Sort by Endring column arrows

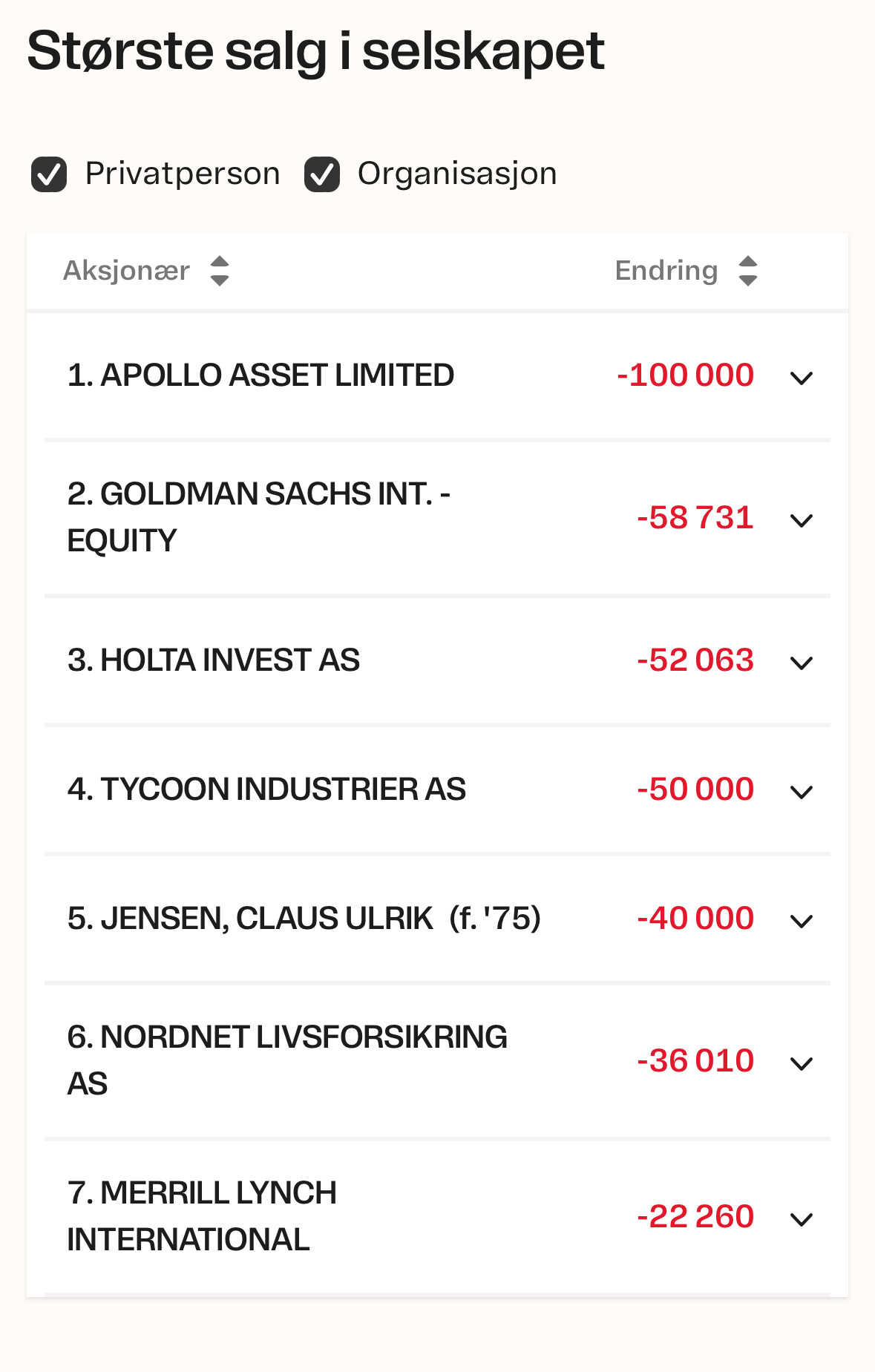click(x=748, y=271)
